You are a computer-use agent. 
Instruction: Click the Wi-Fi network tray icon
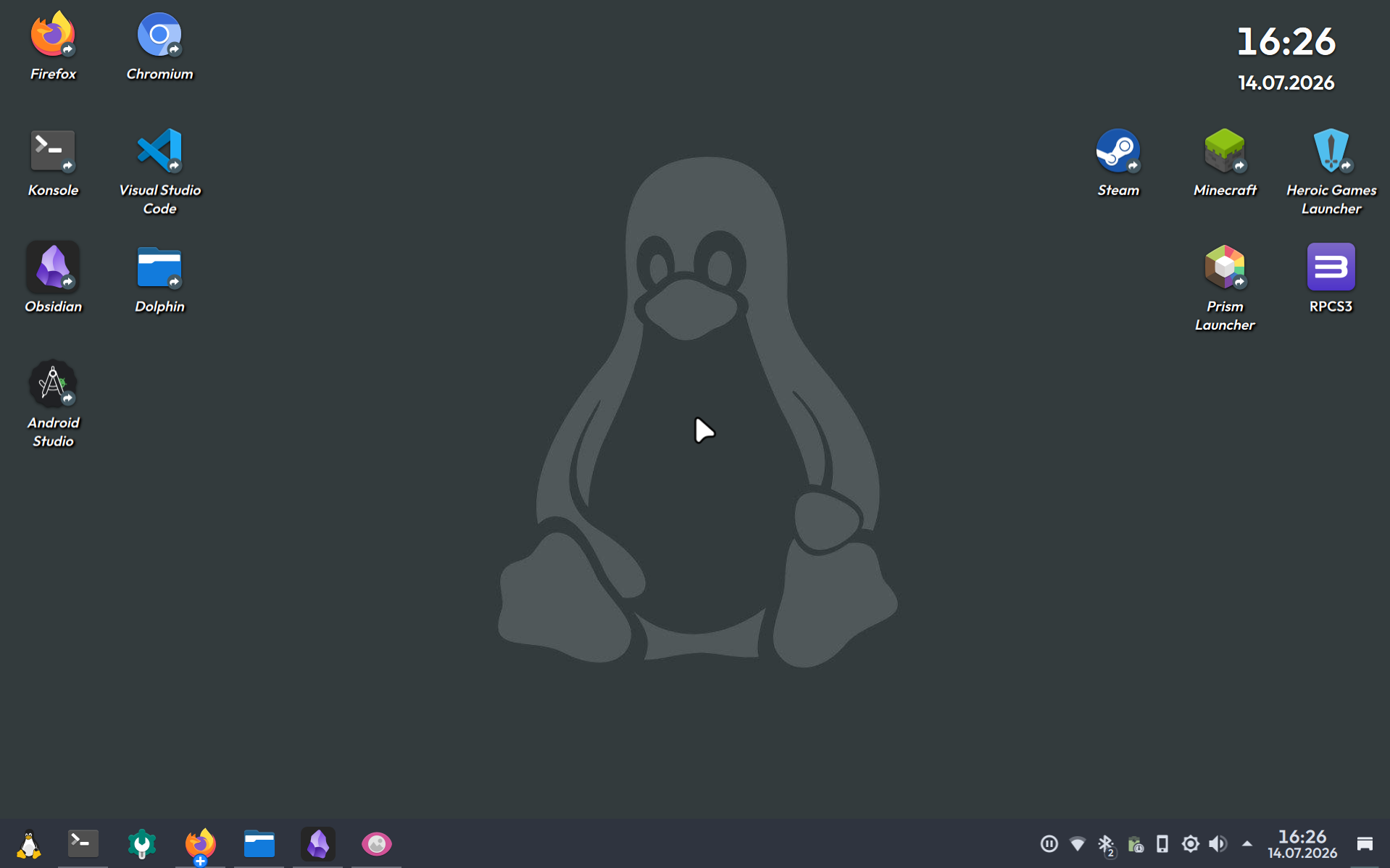1077,843
